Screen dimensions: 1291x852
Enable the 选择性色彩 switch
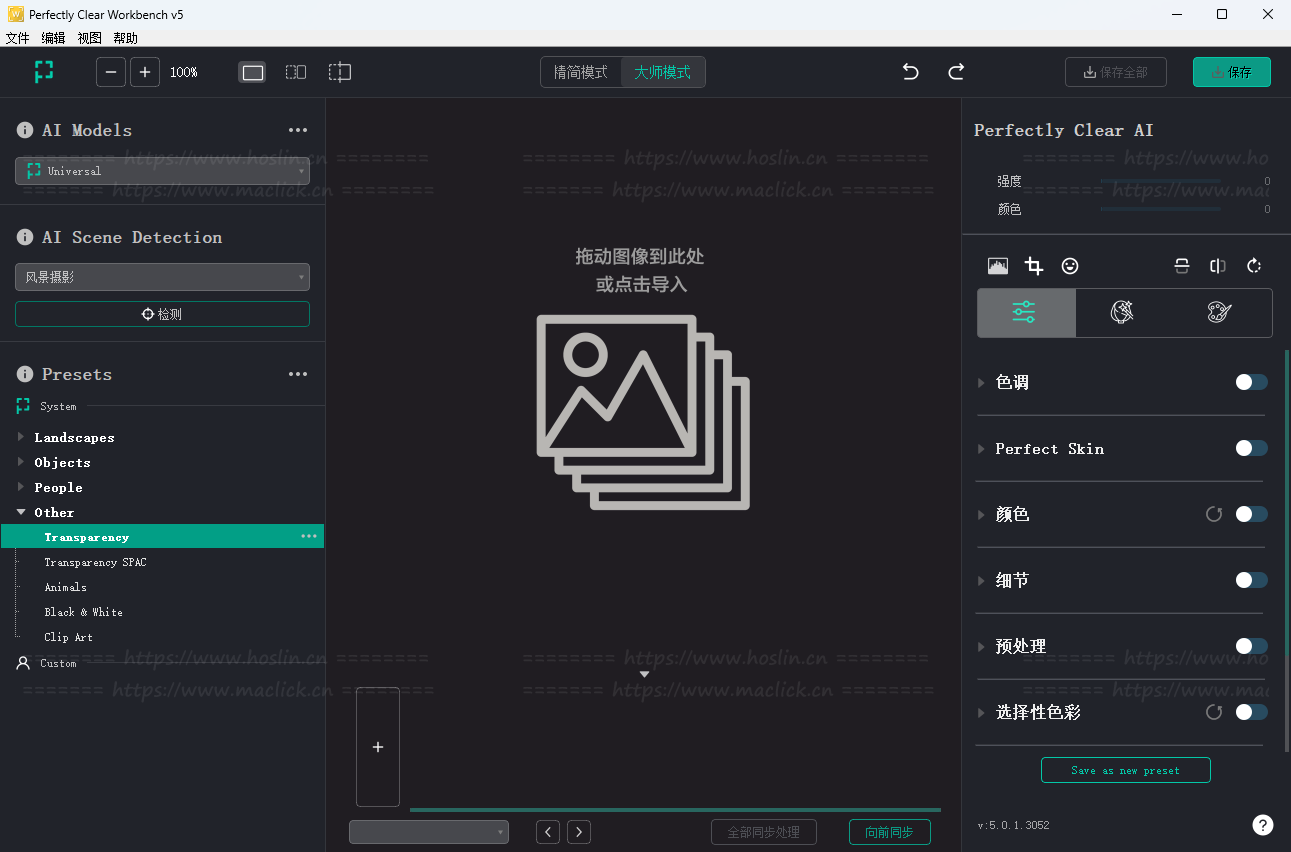(1251, 712)
